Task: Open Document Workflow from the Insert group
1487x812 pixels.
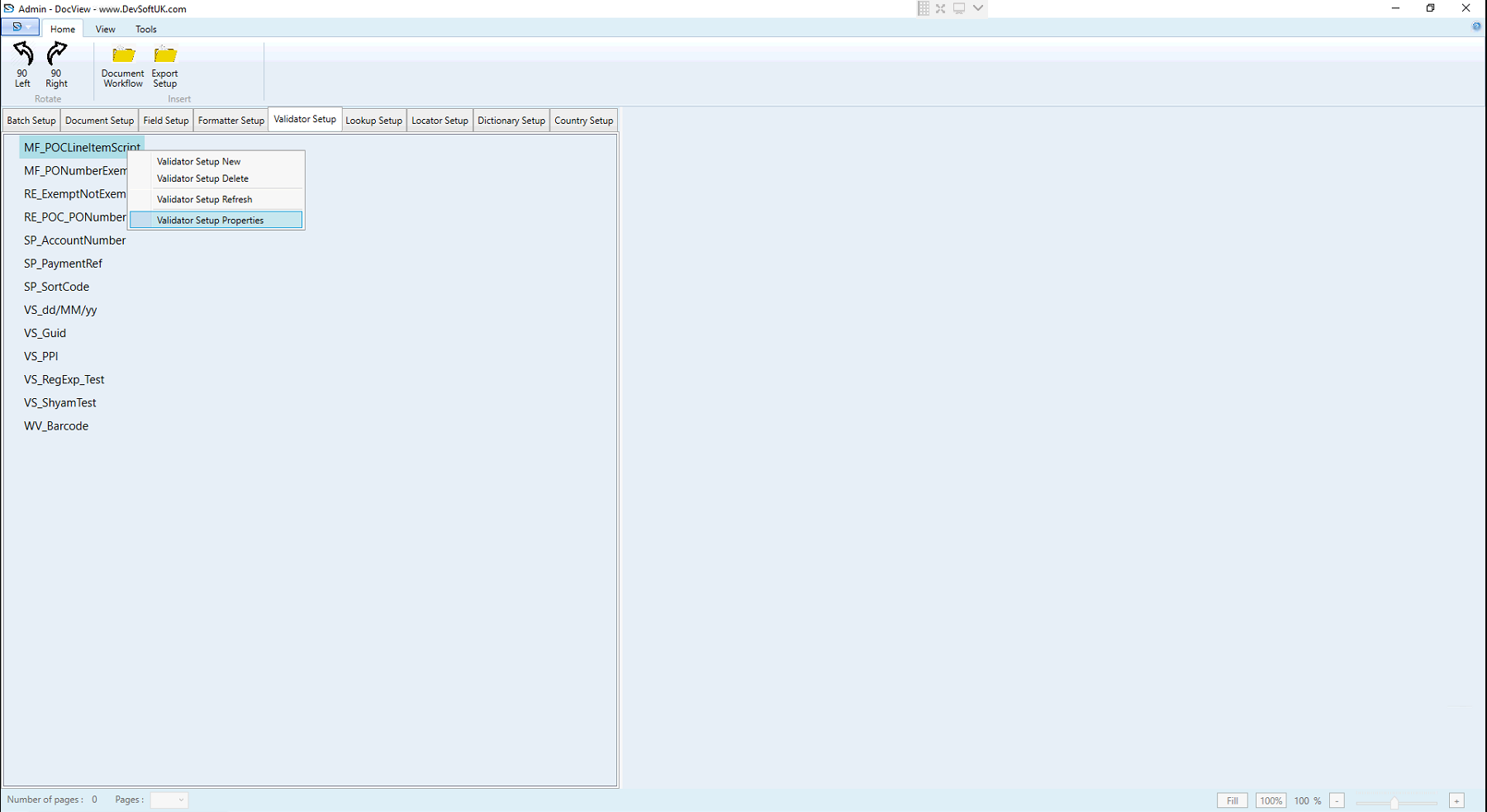Action: [x=121, y=66]
